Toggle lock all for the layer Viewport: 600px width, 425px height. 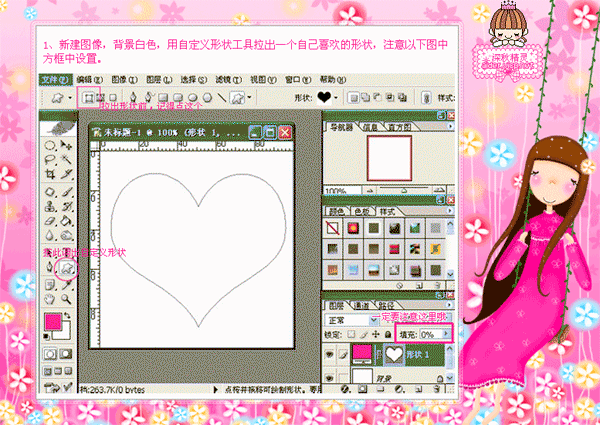click(x=388, y=335)
